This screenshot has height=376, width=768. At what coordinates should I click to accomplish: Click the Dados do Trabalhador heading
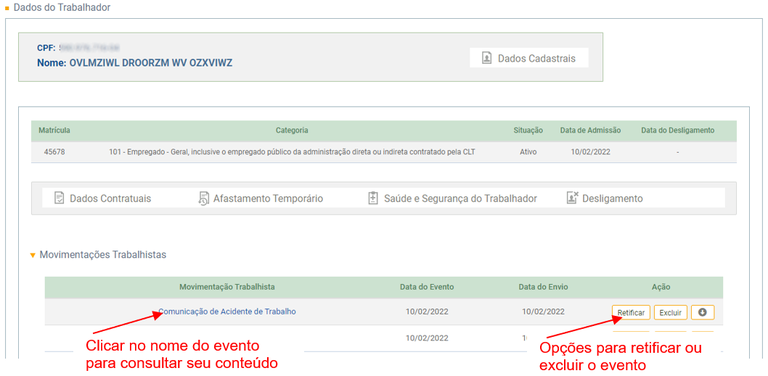coord(62,7)
